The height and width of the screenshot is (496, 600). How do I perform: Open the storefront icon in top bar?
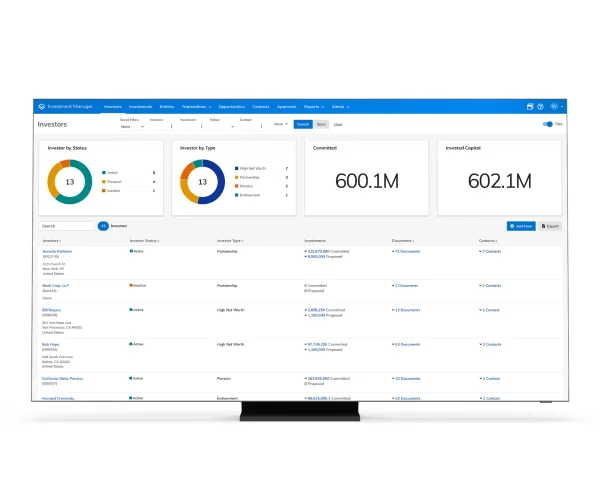(x=530, y=107)
